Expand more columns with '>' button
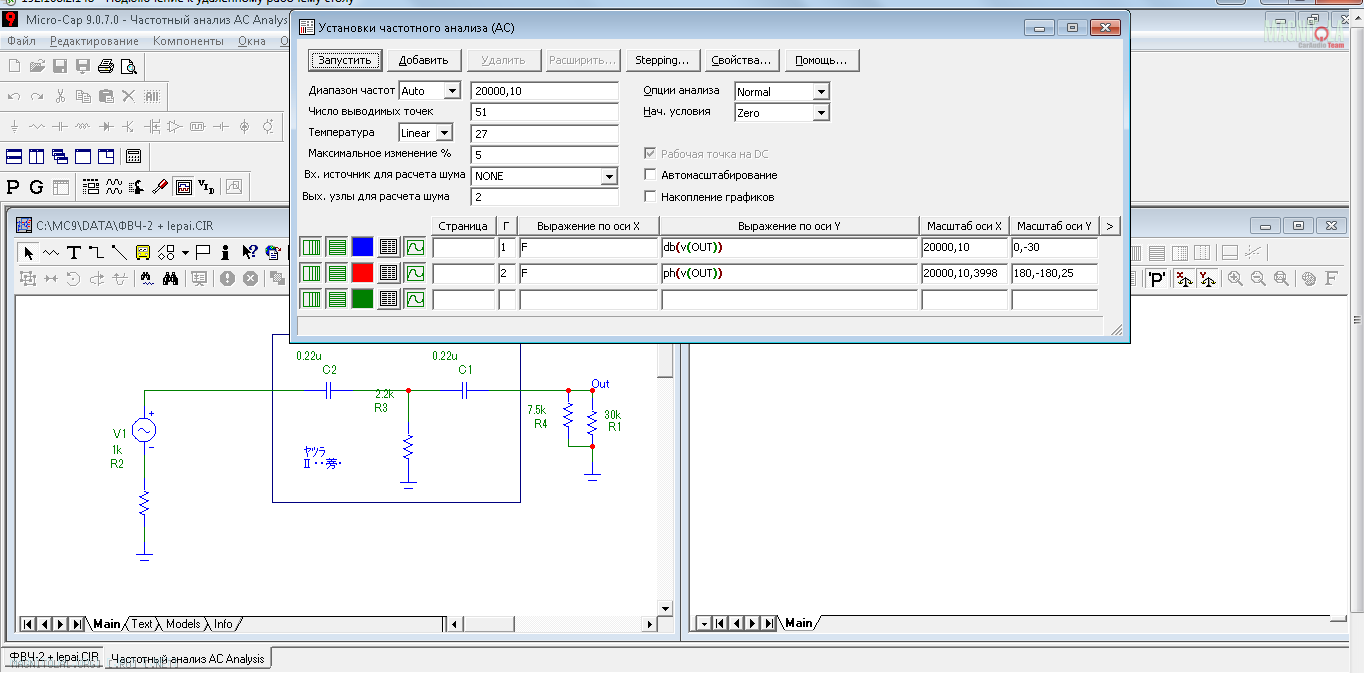This screenshot has width=1364, height=673. click(x=1109, y=226)
